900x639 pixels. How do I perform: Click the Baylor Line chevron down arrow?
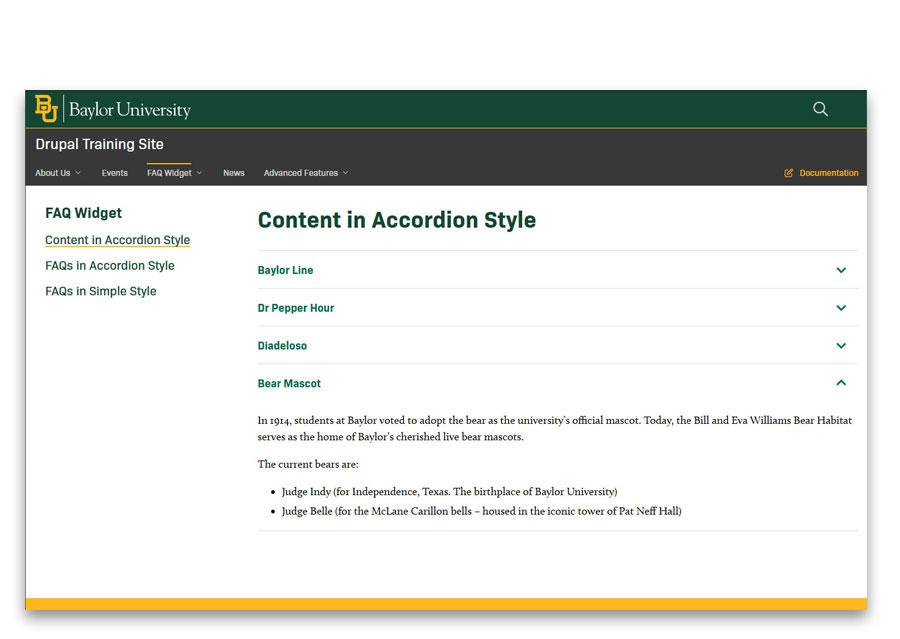(x=841, y=270)
